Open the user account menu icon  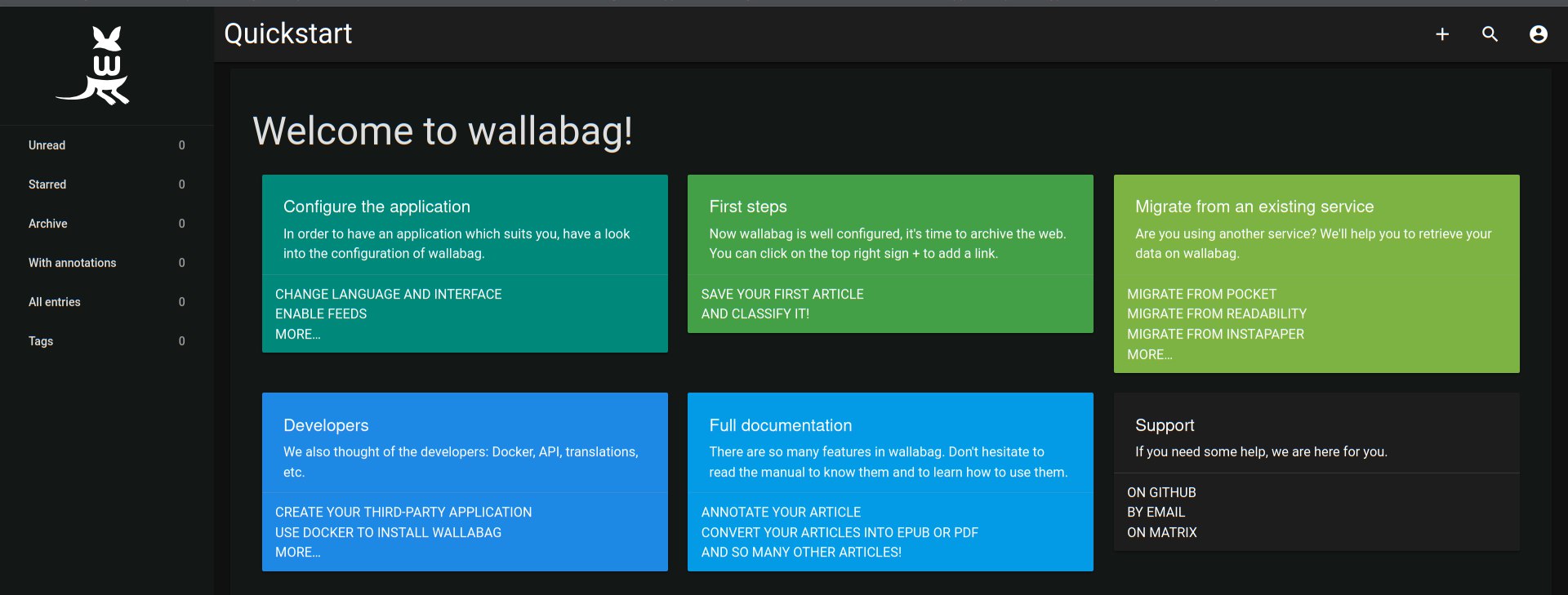pos(1539,34)
